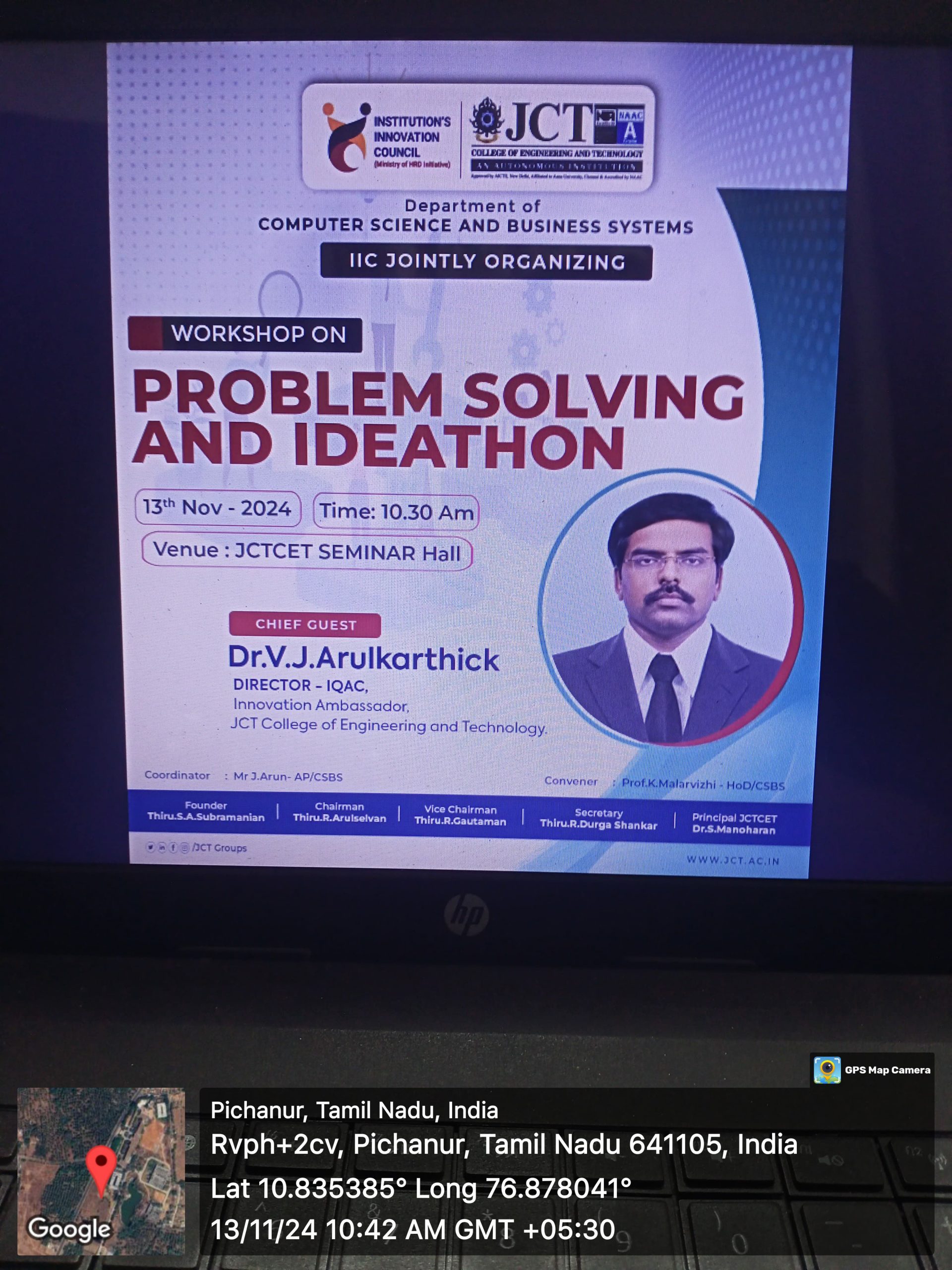952x1270 pixels.
Task: Click the Instagram icon near JCT Groups
Action: 184,848
